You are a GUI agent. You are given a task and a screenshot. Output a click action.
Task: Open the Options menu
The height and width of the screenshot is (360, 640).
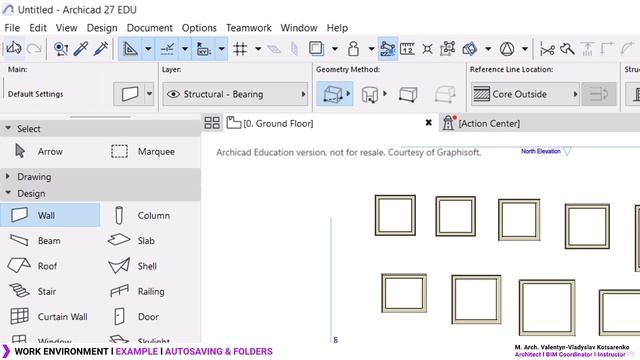[x=199, y=28]
